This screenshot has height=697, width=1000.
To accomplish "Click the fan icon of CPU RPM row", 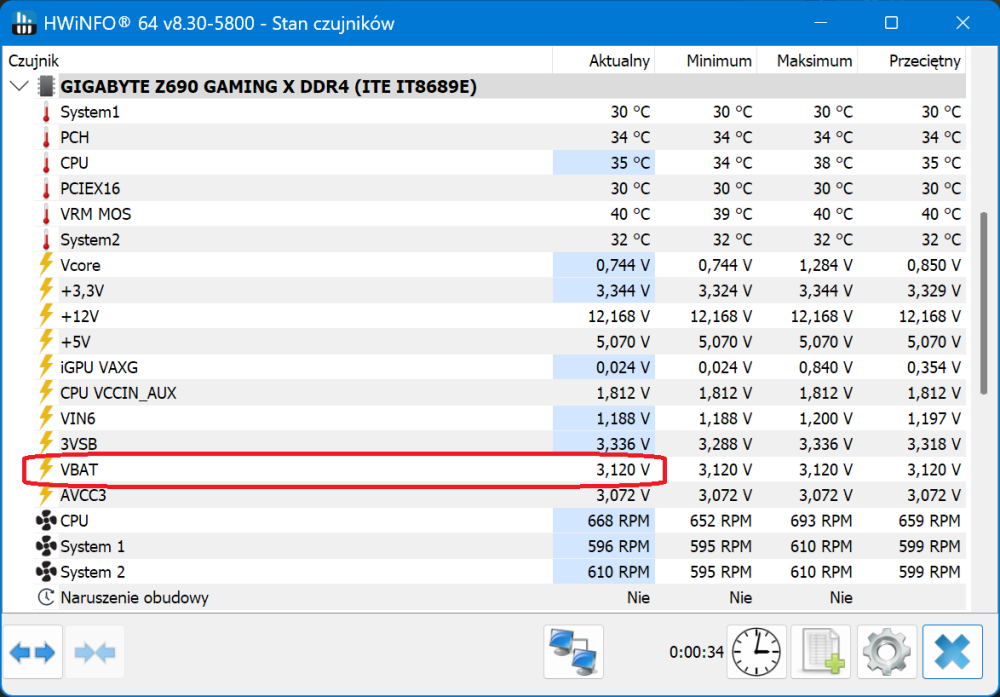I will 46,520.
